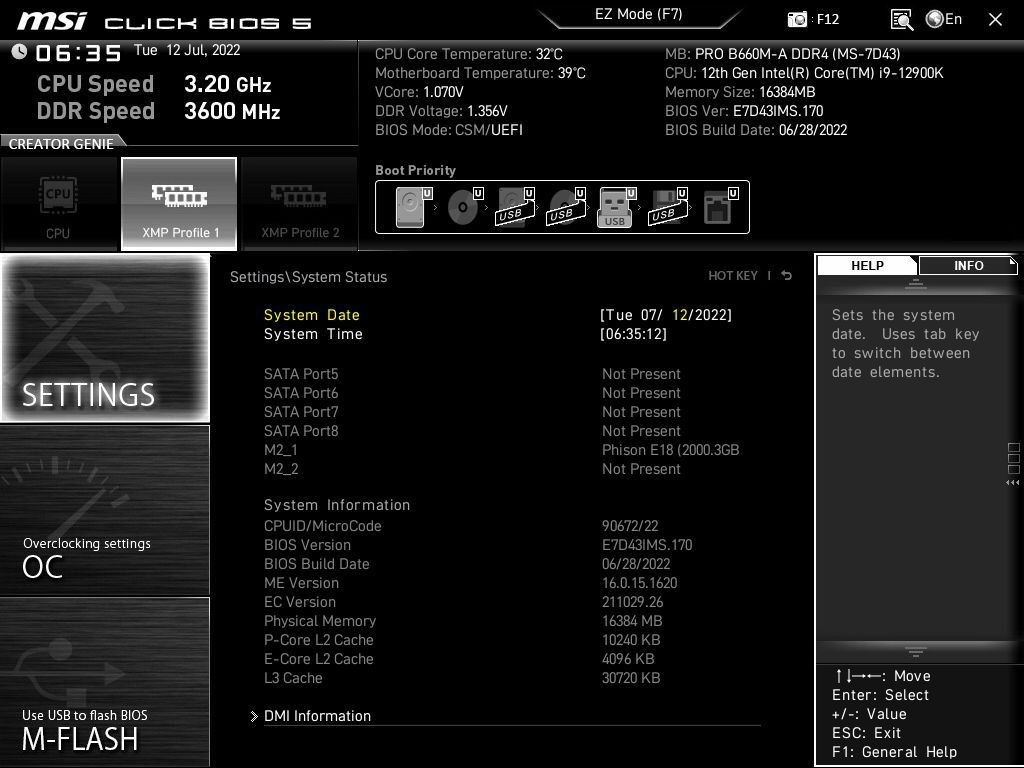Click the Settings\System Status breadcrumb
Image resolution: width=1024 pixels, height=768 pixels.
pyautogui.click(x=308, y=277)
